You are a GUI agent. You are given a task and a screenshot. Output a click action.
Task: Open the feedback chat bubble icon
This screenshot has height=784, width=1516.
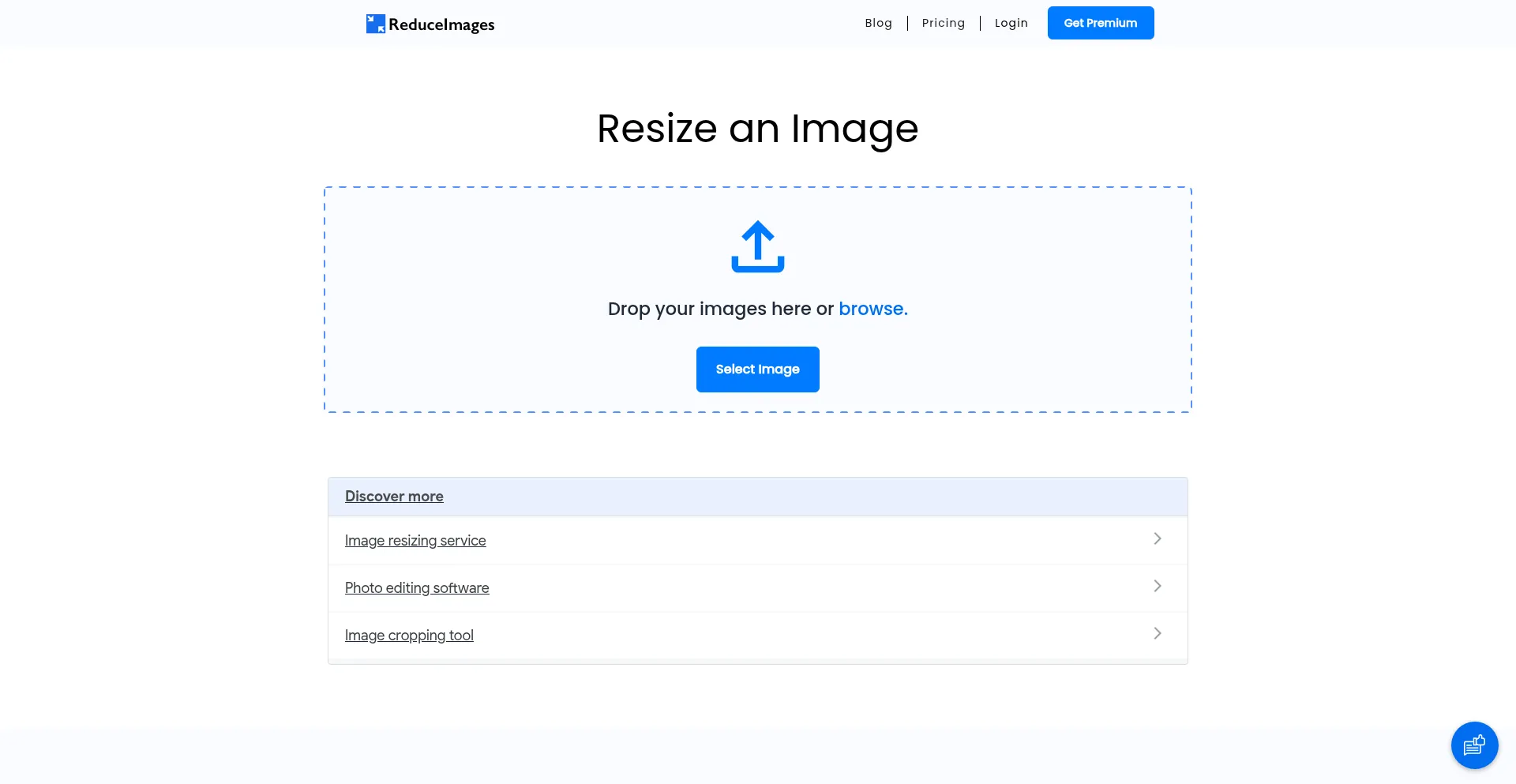click(x=1474, y=745)
